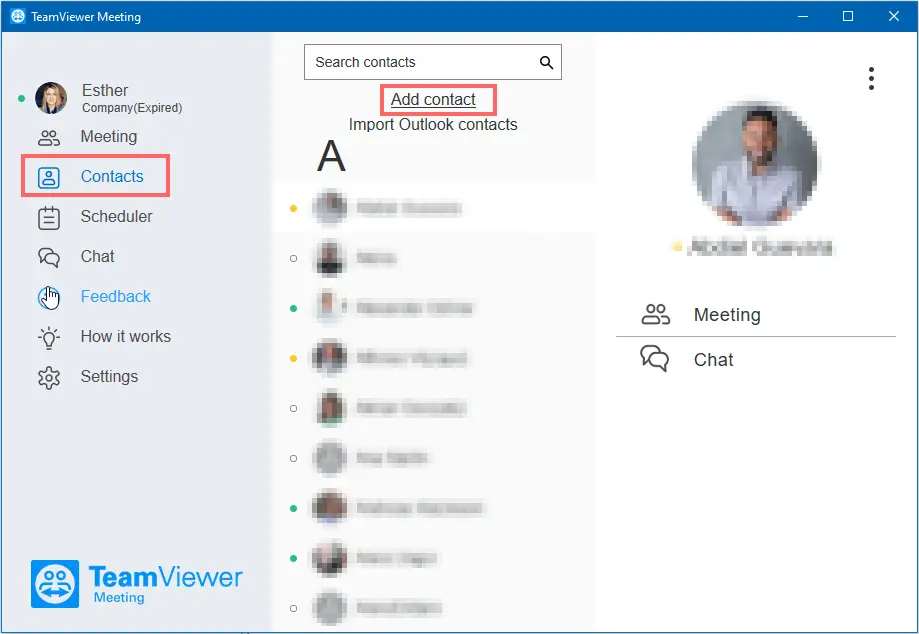
Task: Click Import Outlook contacts link
Action: [433, 124]
